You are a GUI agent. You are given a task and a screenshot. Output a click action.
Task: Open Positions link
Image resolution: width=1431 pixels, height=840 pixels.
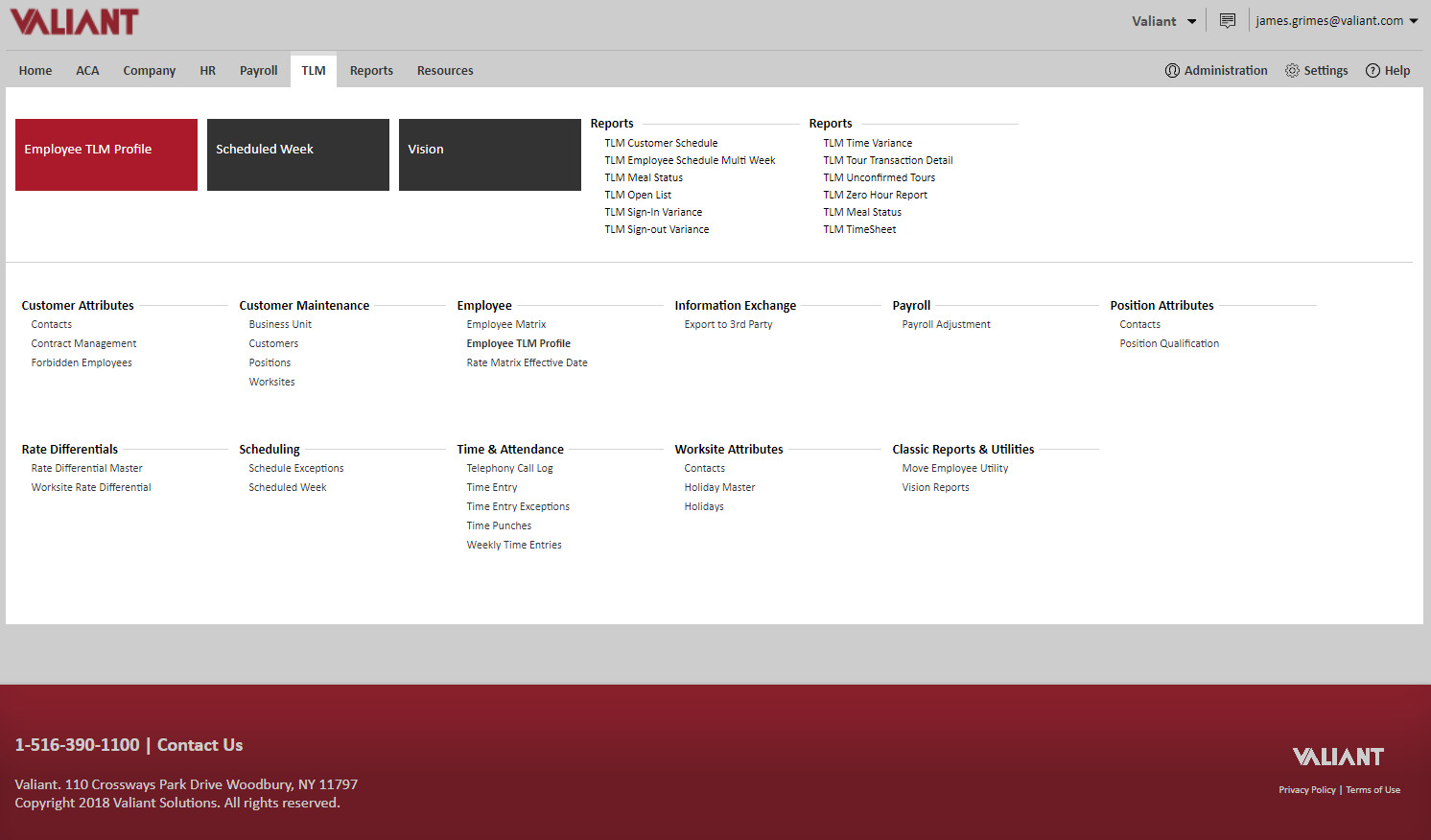[x=270, y=362]
